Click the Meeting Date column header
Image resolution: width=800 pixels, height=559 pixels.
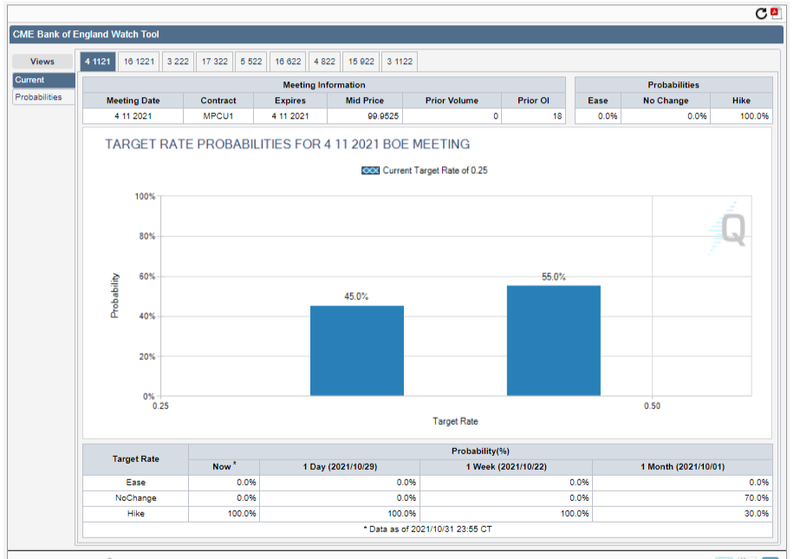[x=133, y=100]
